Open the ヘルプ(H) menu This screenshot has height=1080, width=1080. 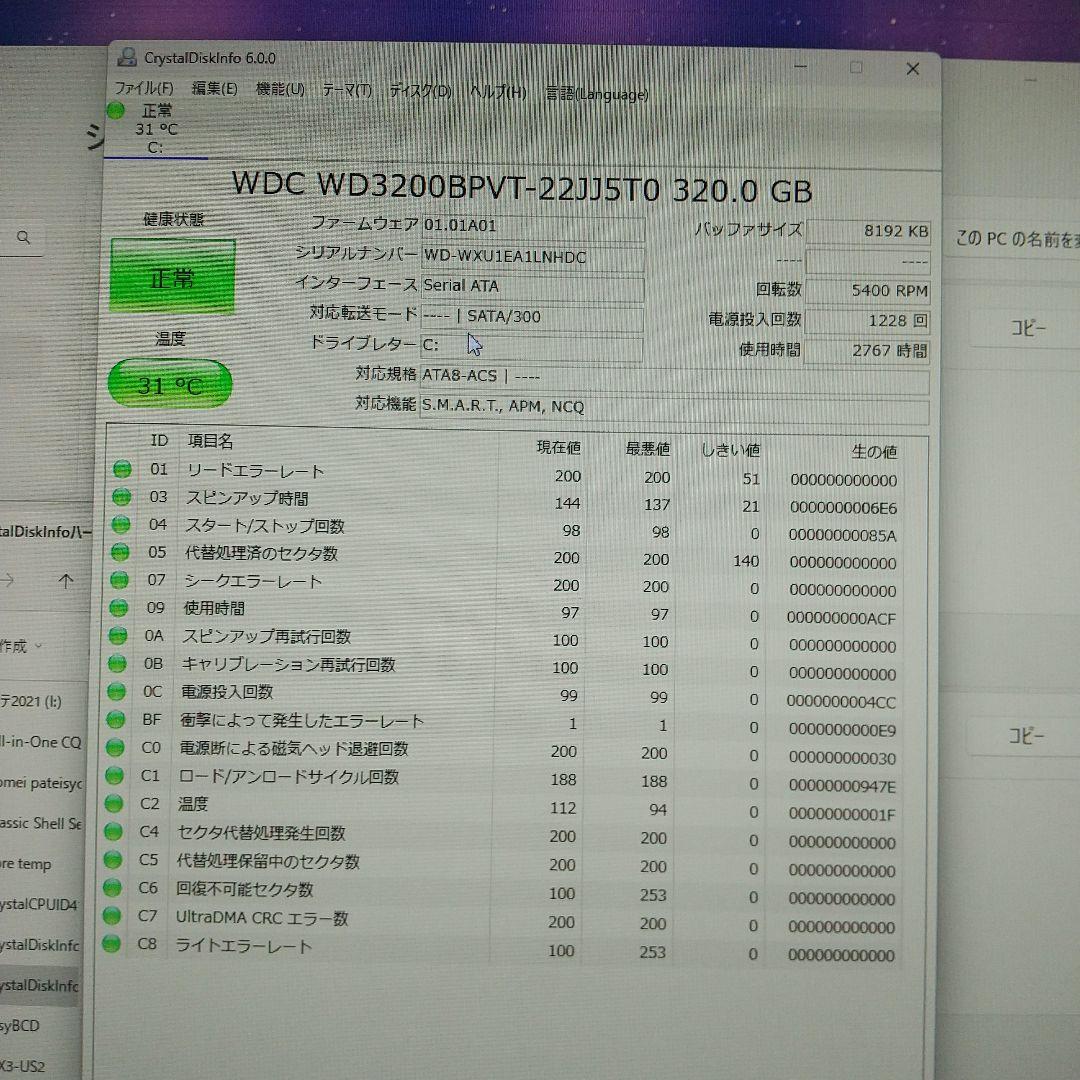tap(499, 92)
